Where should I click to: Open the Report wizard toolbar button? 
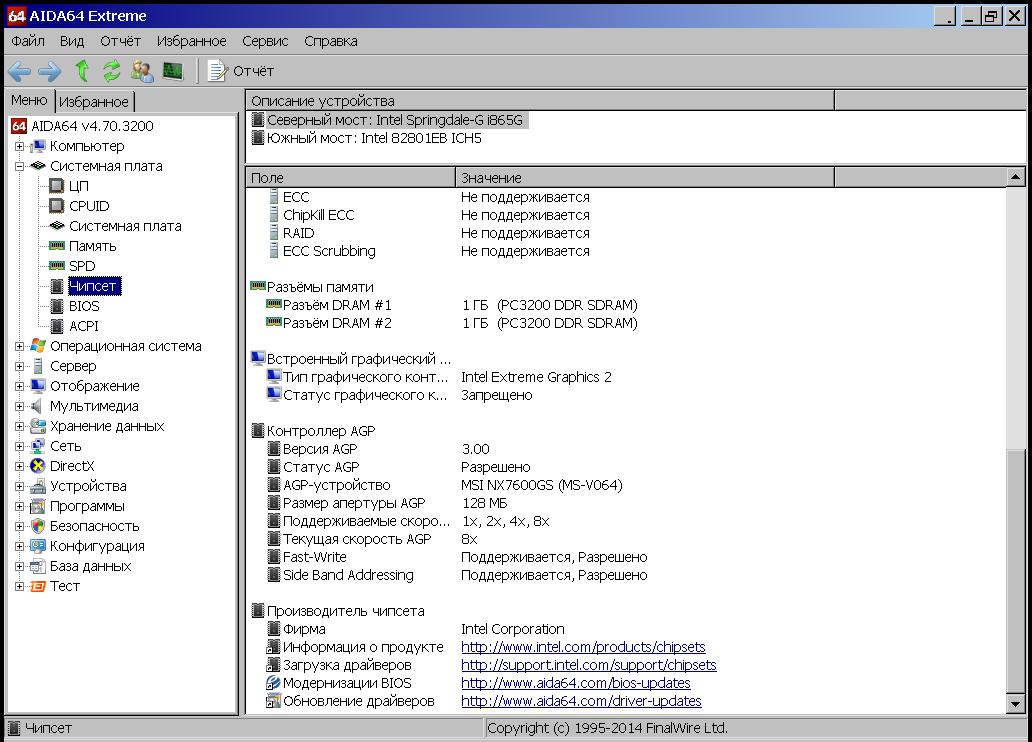241,71
